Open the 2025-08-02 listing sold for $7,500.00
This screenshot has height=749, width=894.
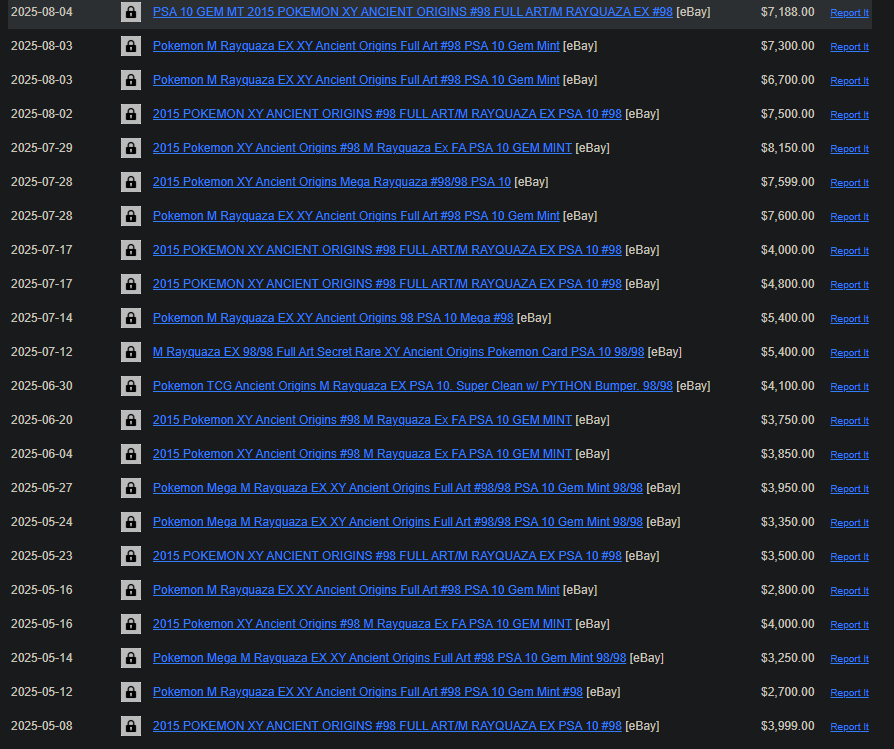[387, 114]
